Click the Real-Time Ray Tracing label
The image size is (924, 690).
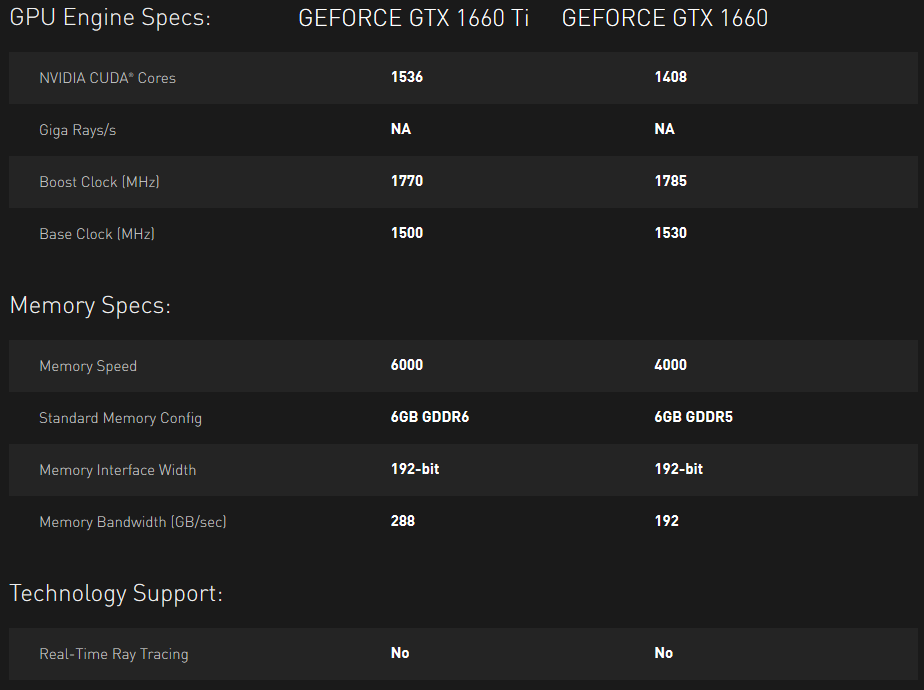tap(114, 654)
